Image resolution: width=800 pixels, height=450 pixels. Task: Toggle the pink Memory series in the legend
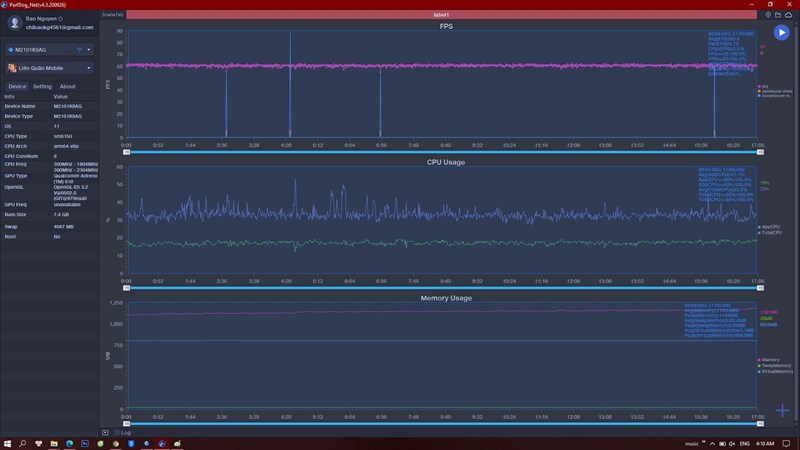(x=769, y=360)
